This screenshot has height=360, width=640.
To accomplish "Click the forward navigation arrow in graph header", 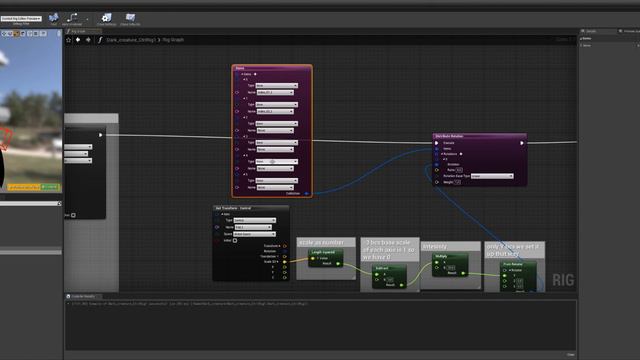I will pyautogui.click(x=88, y=40).
